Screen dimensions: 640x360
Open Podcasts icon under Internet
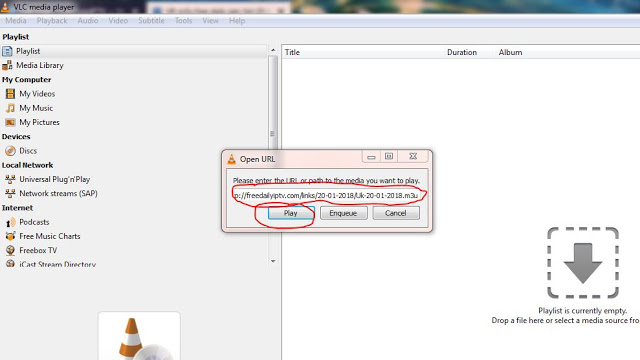click(10, 222)
